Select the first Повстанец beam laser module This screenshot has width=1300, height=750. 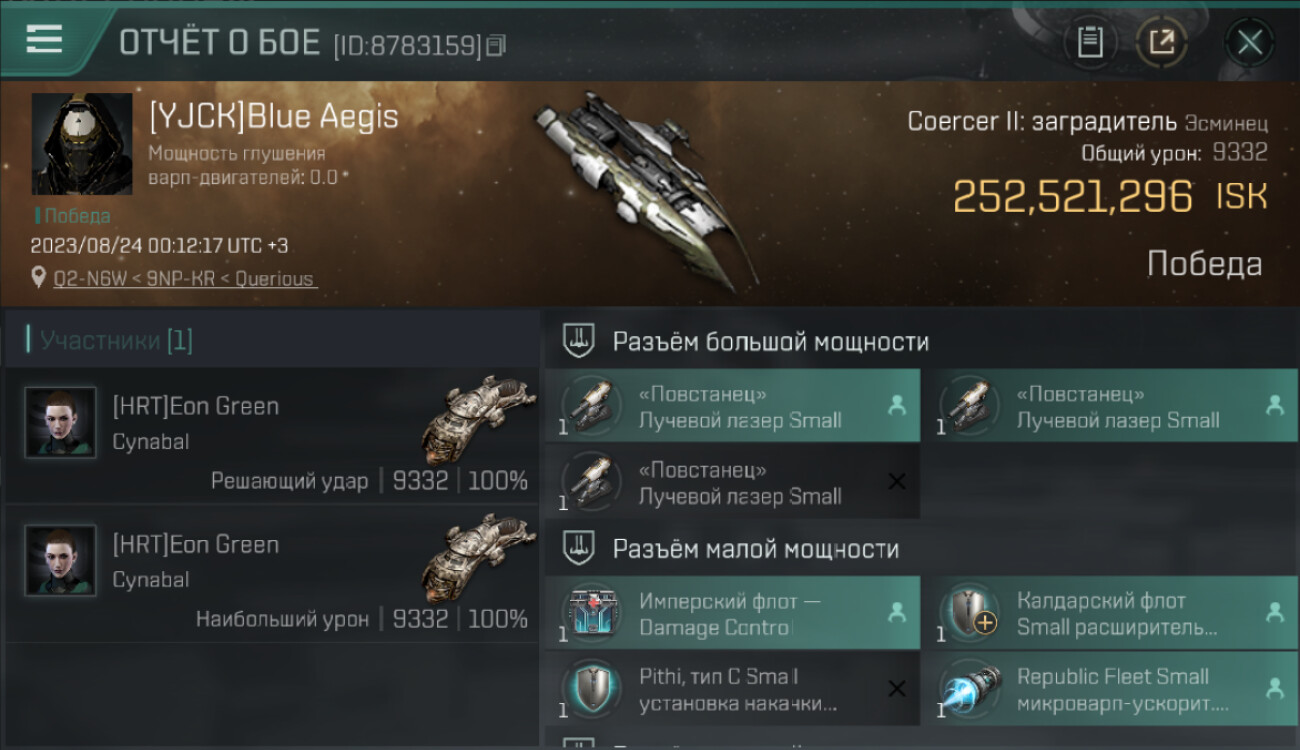tap(732, 406)
